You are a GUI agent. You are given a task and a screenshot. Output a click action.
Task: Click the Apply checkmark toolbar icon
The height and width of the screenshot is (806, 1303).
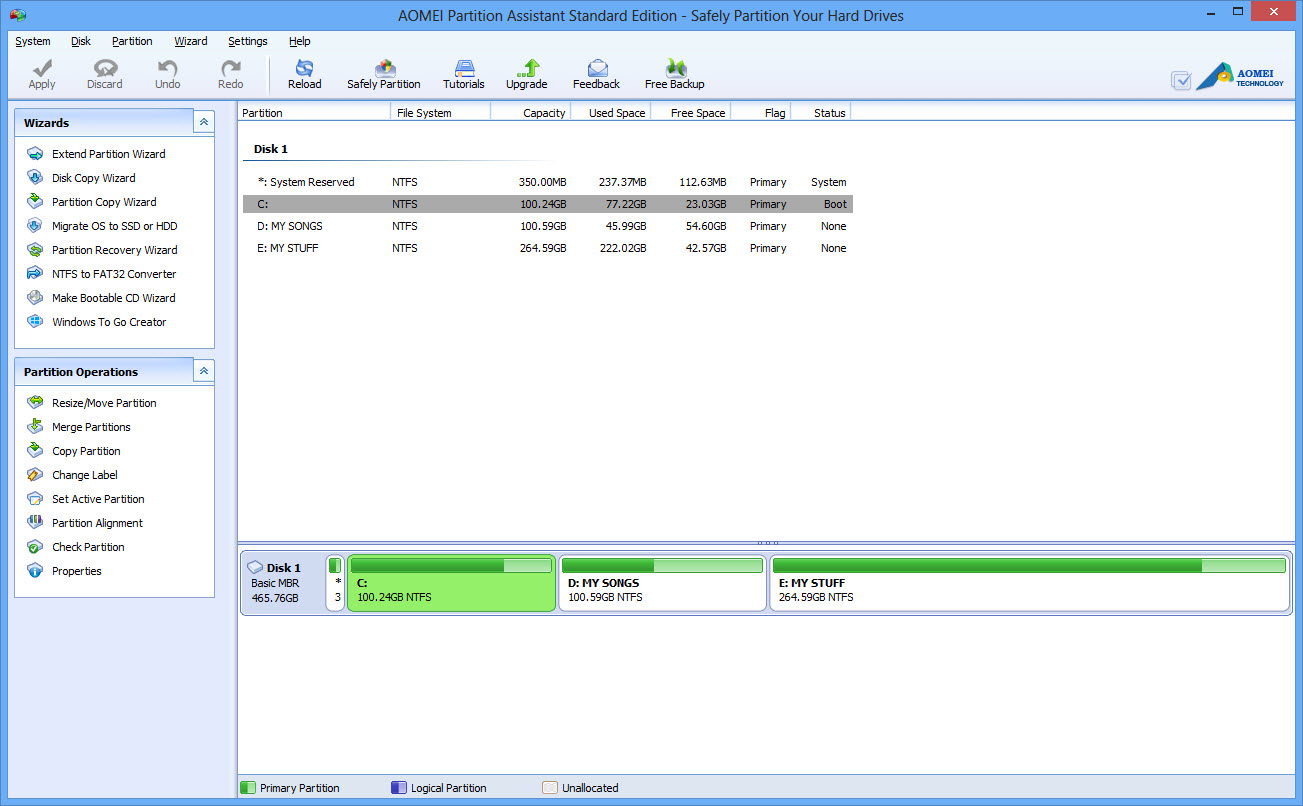42,69
